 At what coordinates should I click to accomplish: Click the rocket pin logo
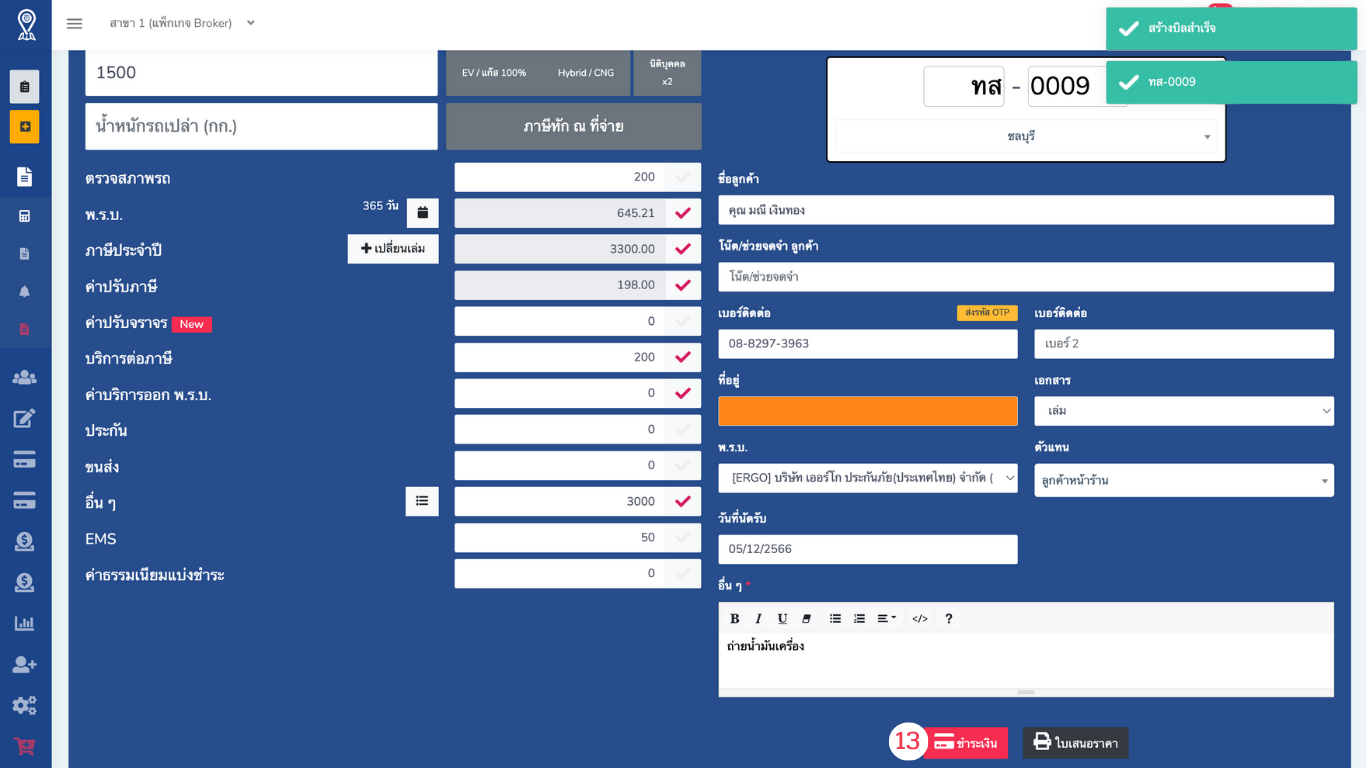26,24
